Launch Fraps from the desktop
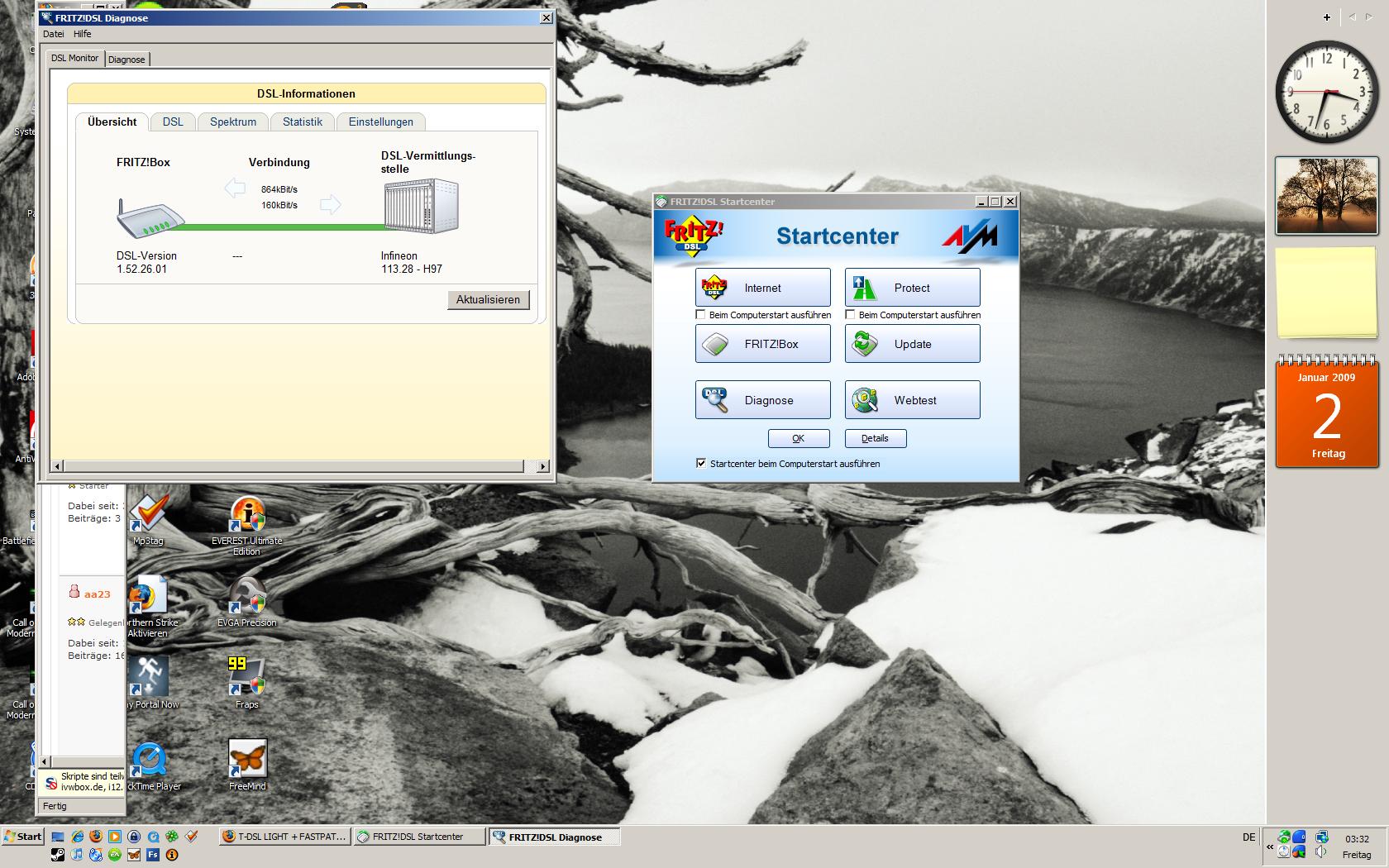The image size is (1389, 868). [247, 683]
